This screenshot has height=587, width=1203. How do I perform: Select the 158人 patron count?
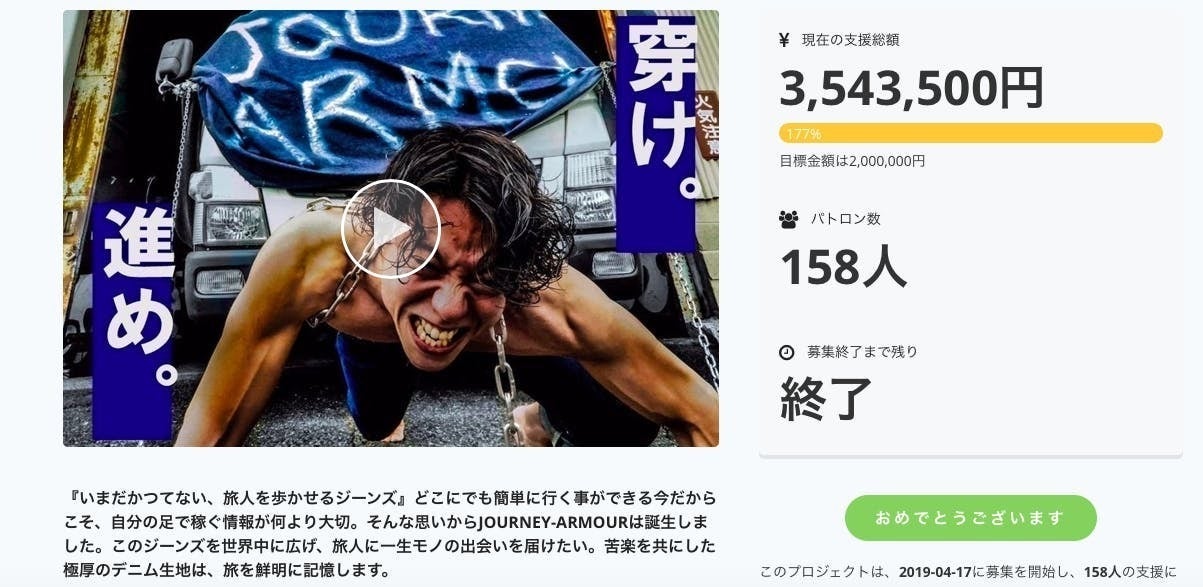click(x=843, y=267)
